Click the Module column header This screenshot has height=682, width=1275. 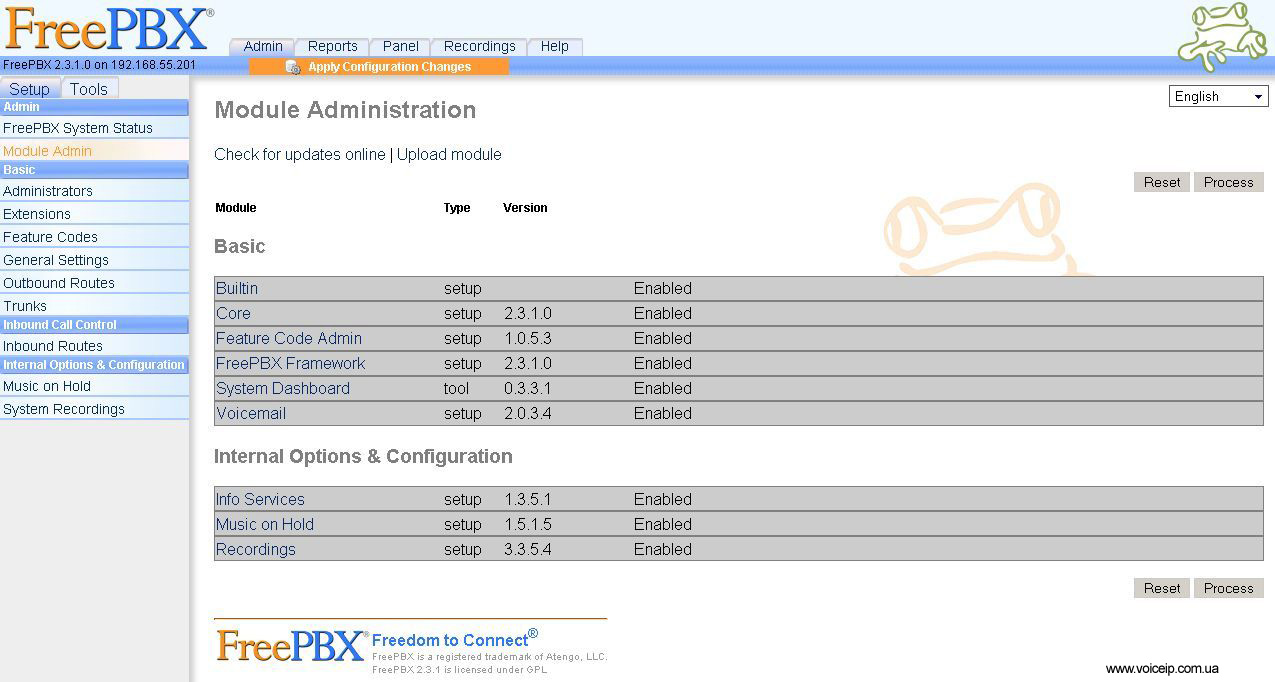[x=236, y=208]
